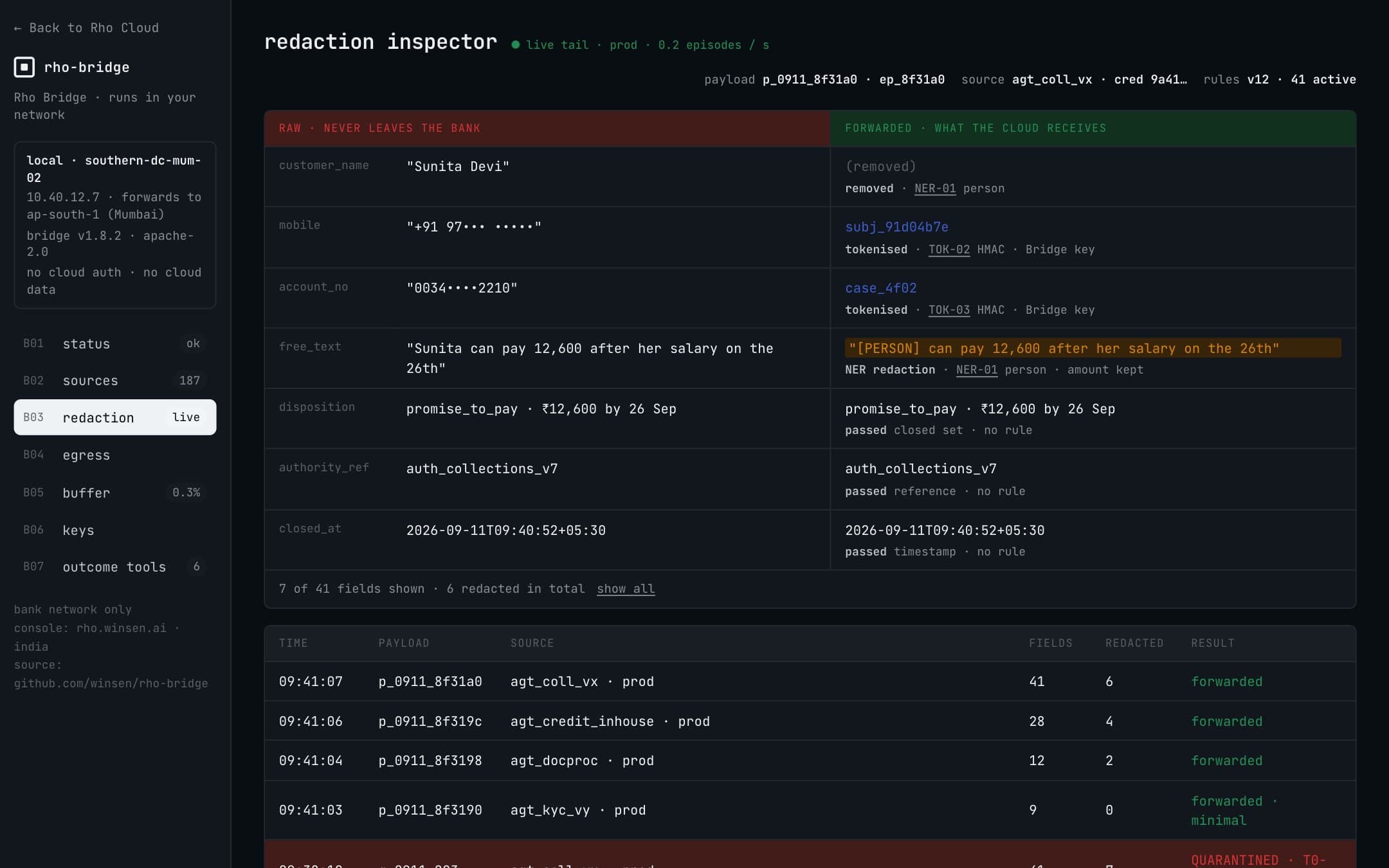Click the raw auth_collections_v7 value
The width and height of the screenshot is (1389, 868).
click(482, 469)
